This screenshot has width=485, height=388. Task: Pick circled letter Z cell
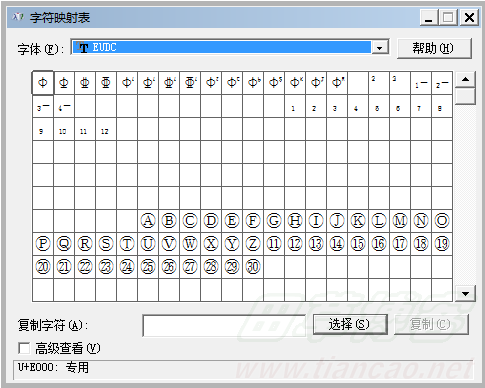pos(253,244)
